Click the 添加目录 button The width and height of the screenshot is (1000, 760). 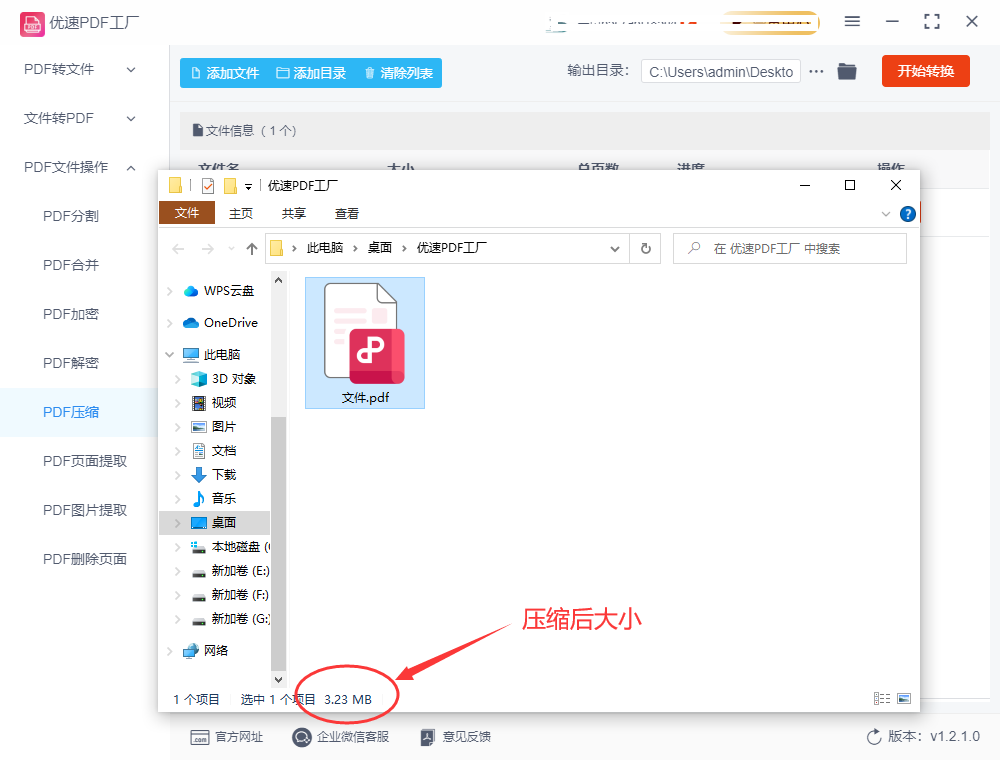pyautogui.click(x=311, y=73)
